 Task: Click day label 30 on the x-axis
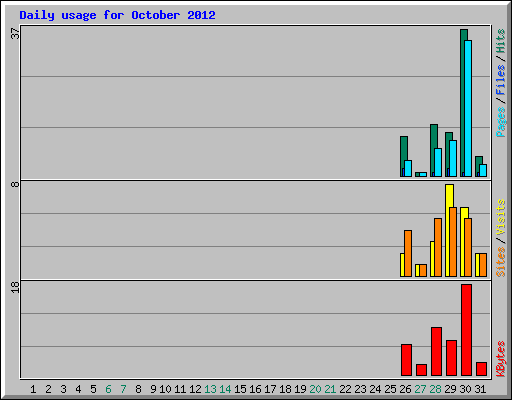[x=465, y=389]
